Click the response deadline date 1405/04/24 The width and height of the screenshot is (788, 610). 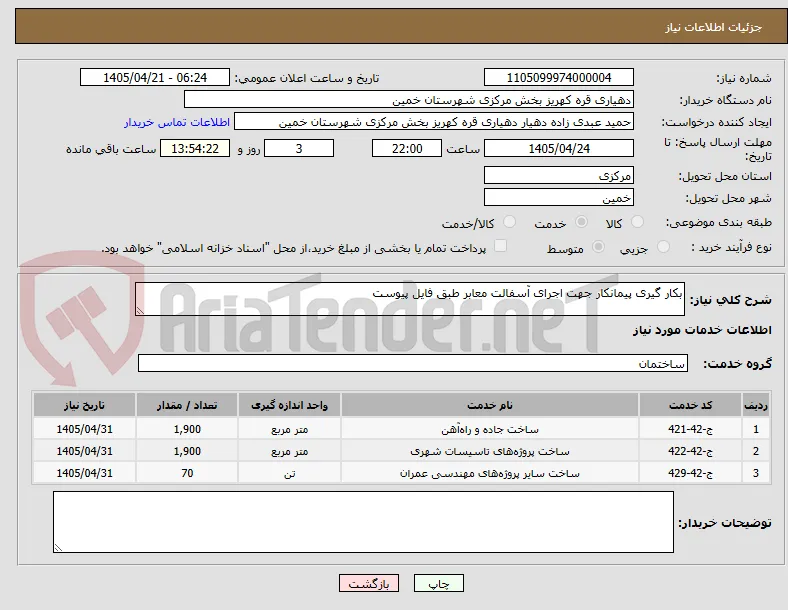[x=559, y=148]
